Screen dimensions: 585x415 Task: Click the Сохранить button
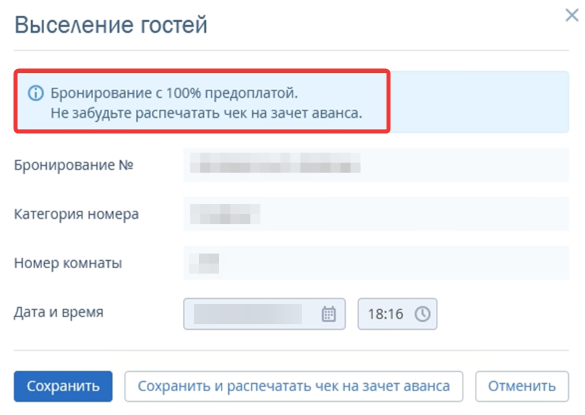(63, 386)
